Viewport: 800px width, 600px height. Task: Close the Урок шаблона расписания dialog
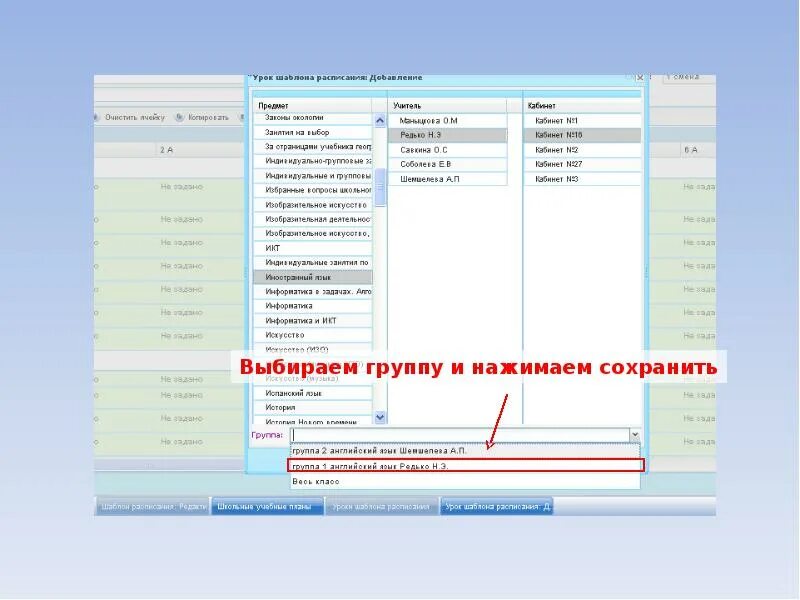pyautogui.click(x=639, y=78)
